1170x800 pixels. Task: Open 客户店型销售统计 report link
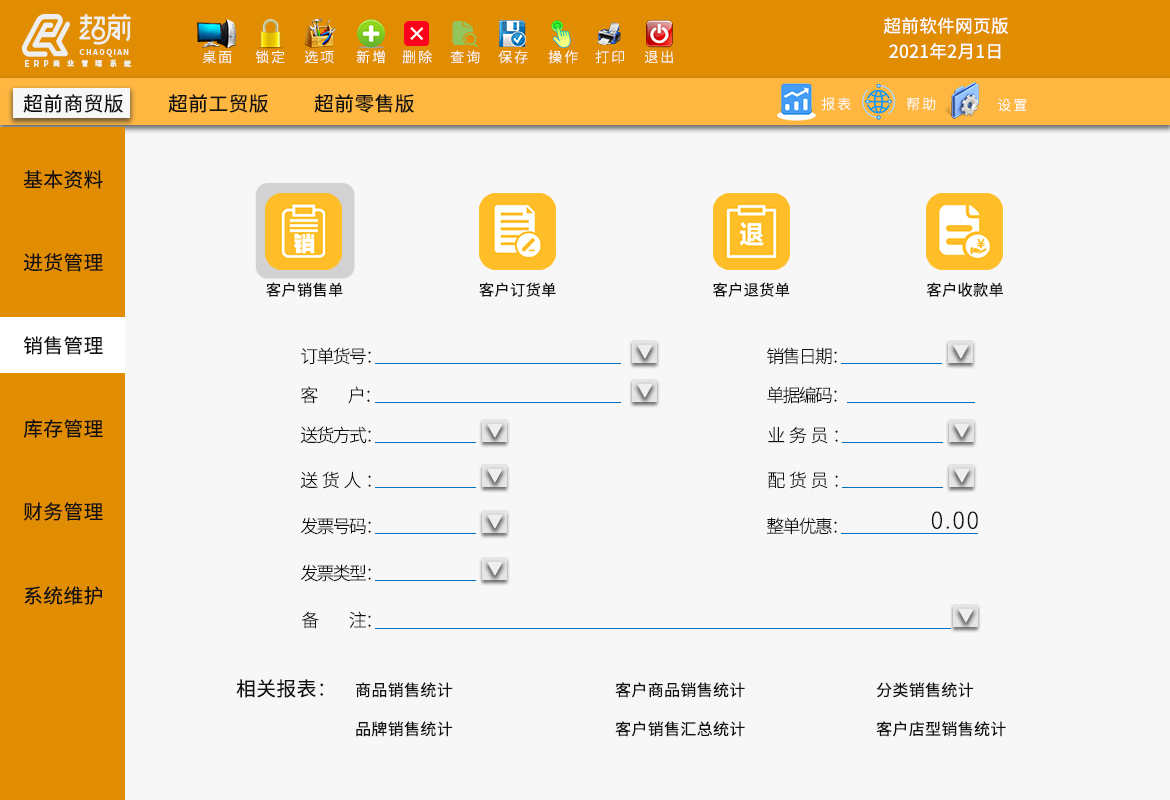point(941,729)
